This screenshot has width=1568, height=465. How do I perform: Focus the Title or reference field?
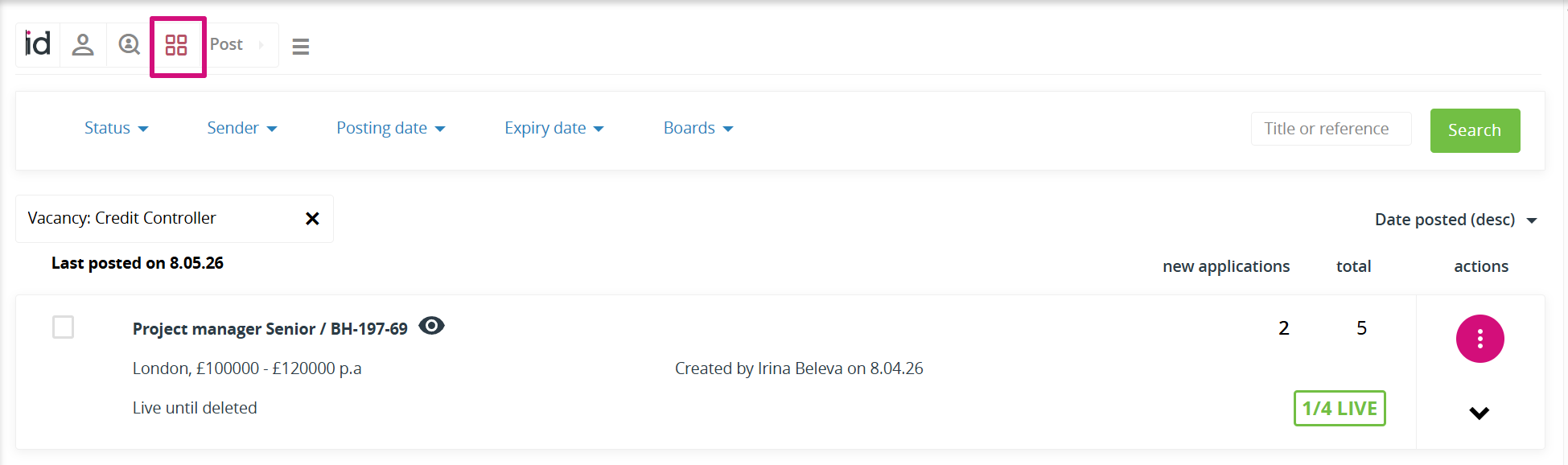click(x=1331, y=129)
